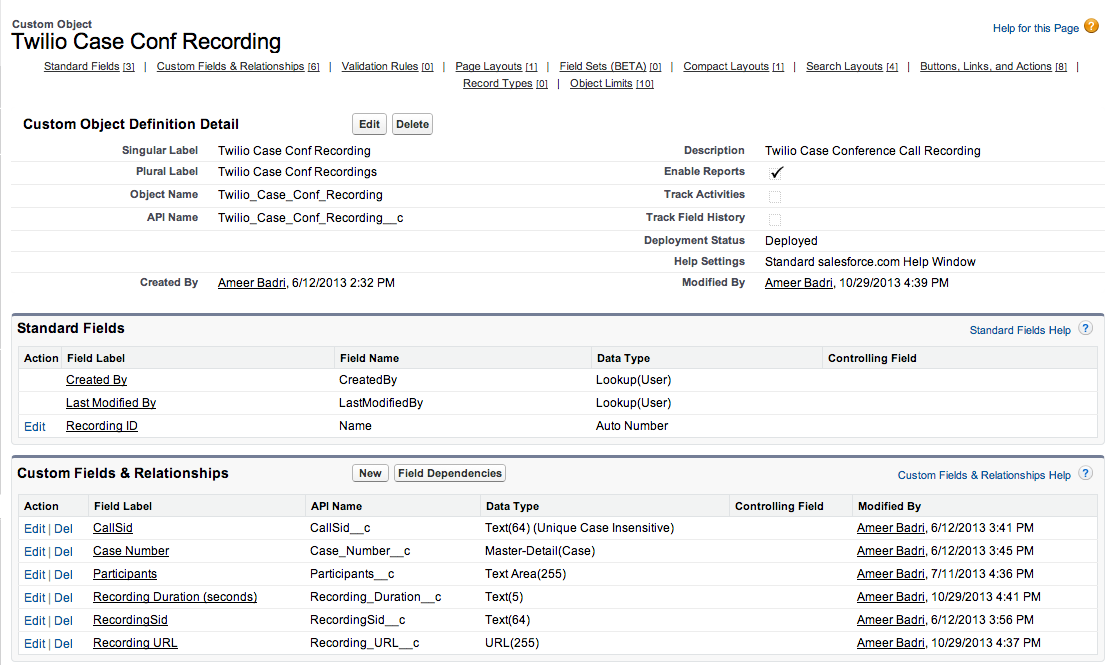Select the Deployed deployment status value
The image size is (1107, 665).
(x=791, y=241)
